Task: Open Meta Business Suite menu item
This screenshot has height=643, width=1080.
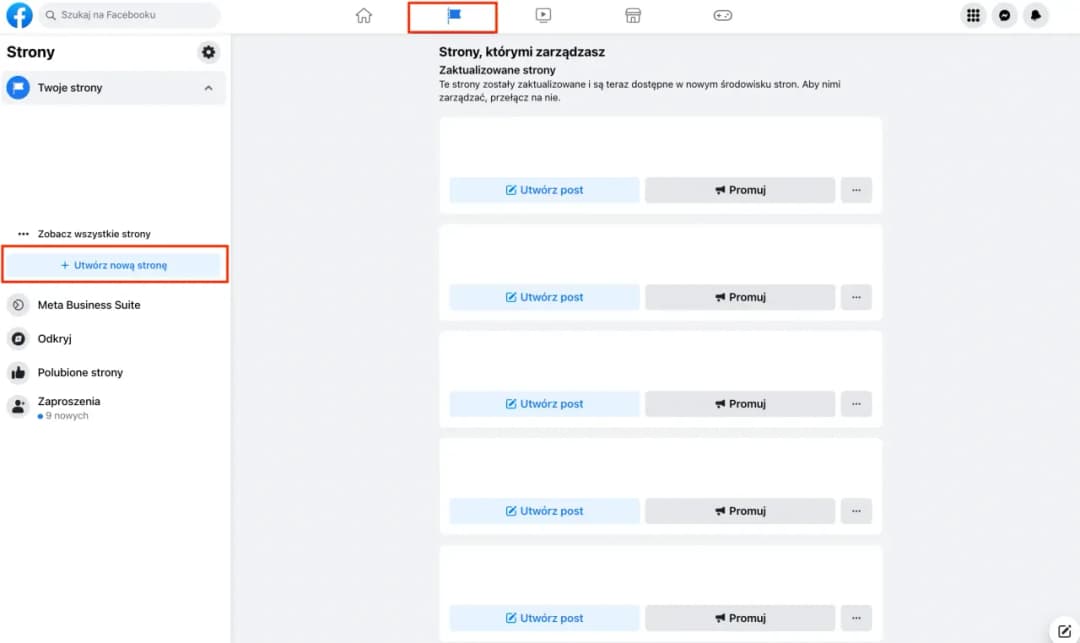Action: 89,305
